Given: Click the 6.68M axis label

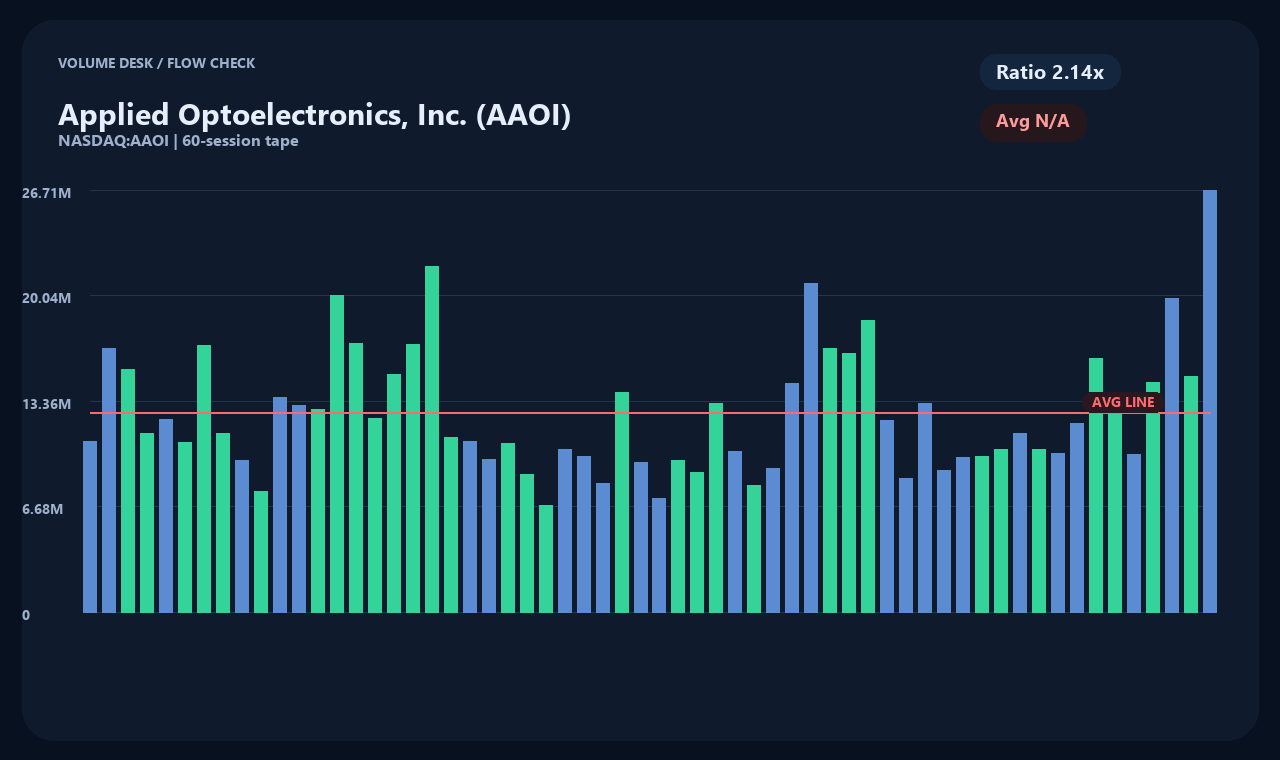Looking at the screenshot, I should click(43, 509).
